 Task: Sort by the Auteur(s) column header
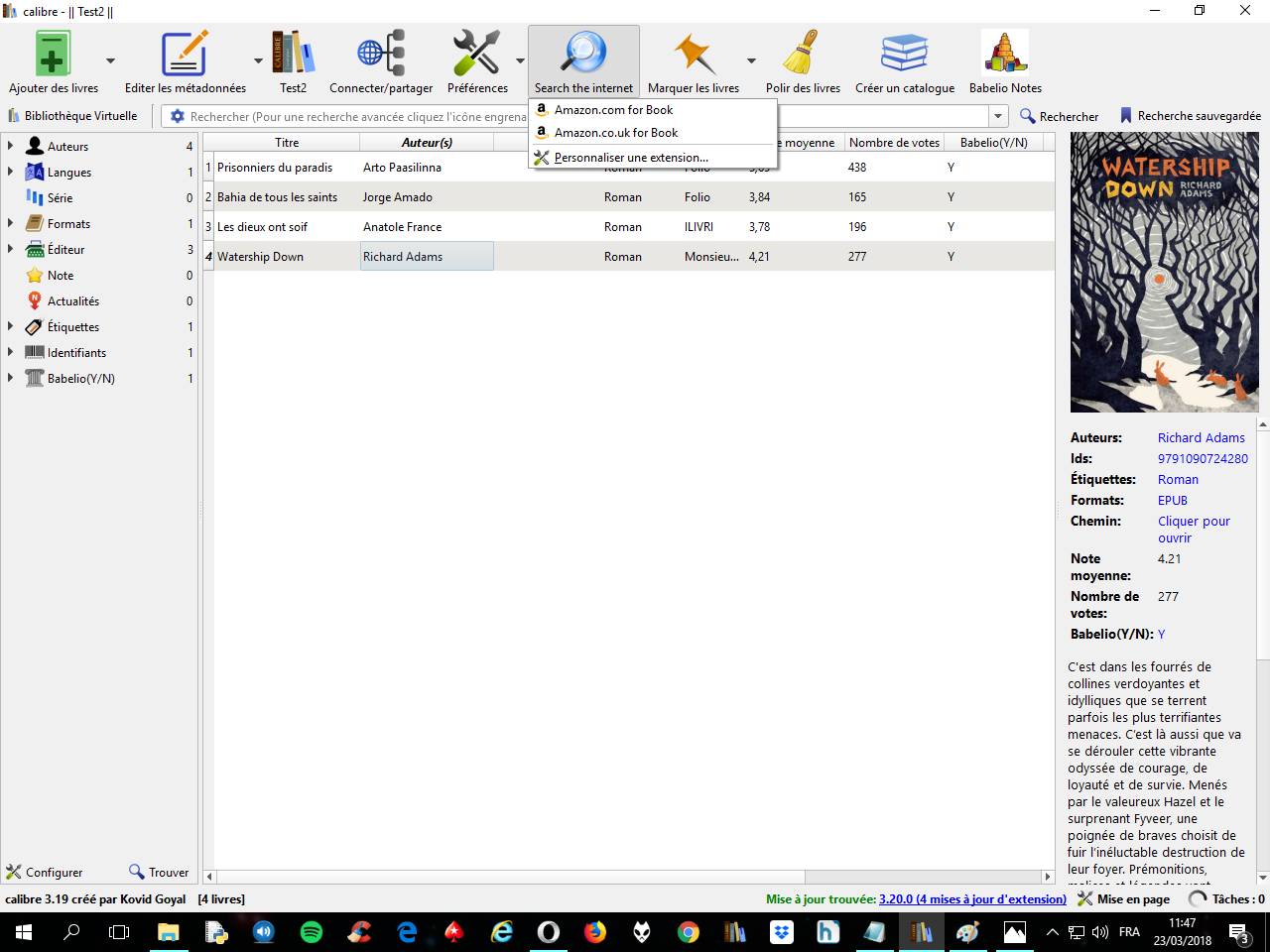point(427,143)
